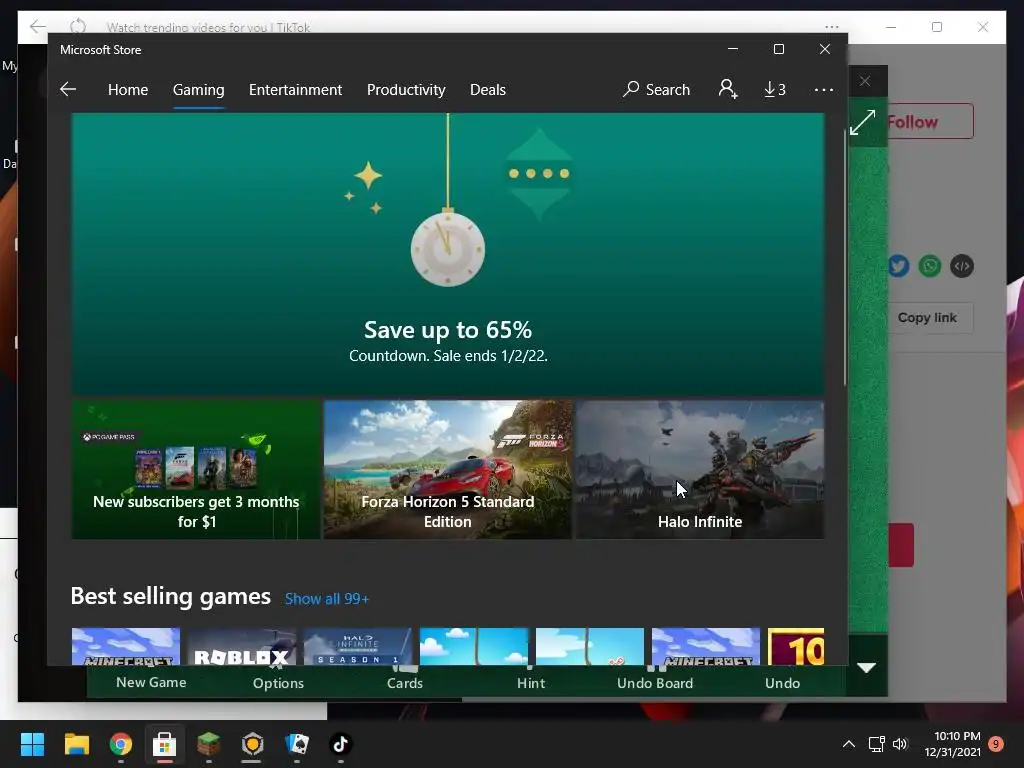Open the 10:10 PM clock and calendar

[x=953, y=744]
